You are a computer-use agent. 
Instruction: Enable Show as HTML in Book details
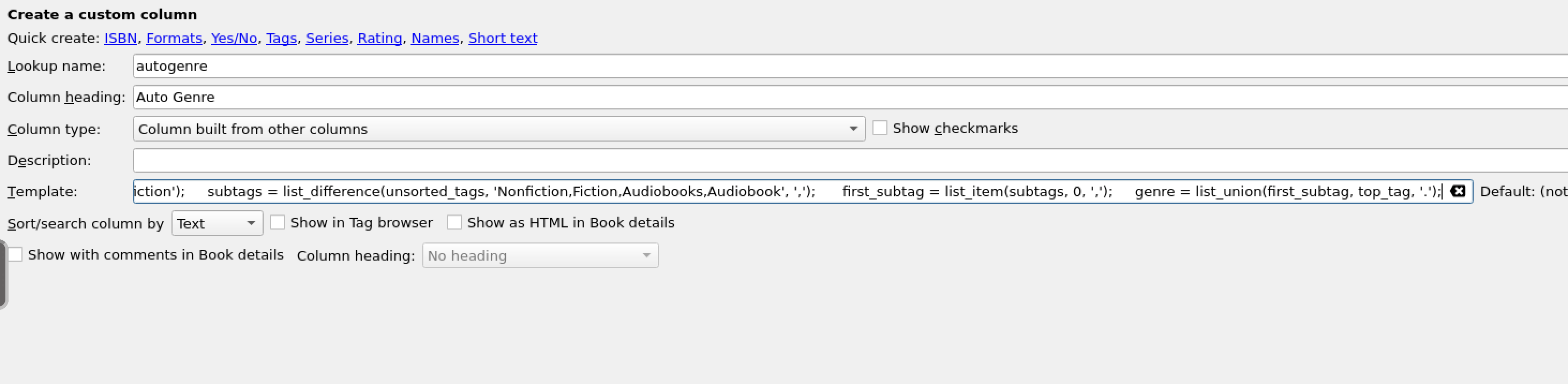454,223
